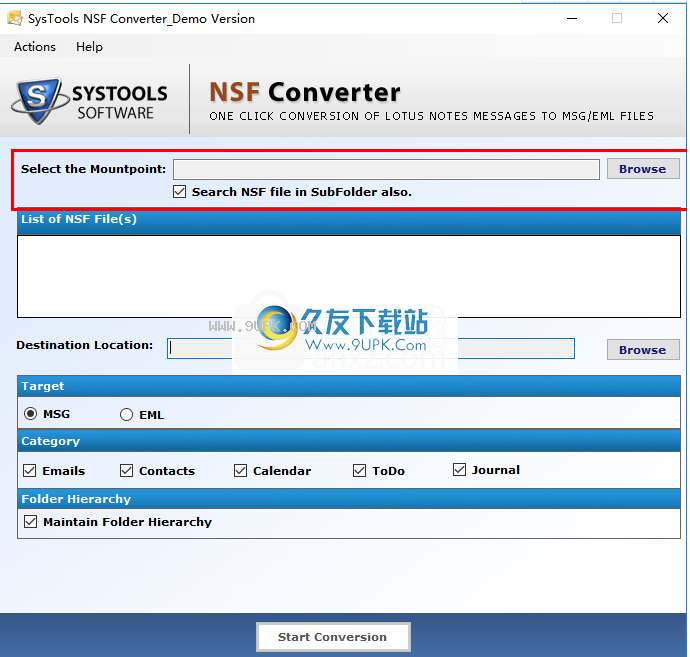Click the Select the Mountpoint label
The image size is (690, 657).
click(93, 169)
